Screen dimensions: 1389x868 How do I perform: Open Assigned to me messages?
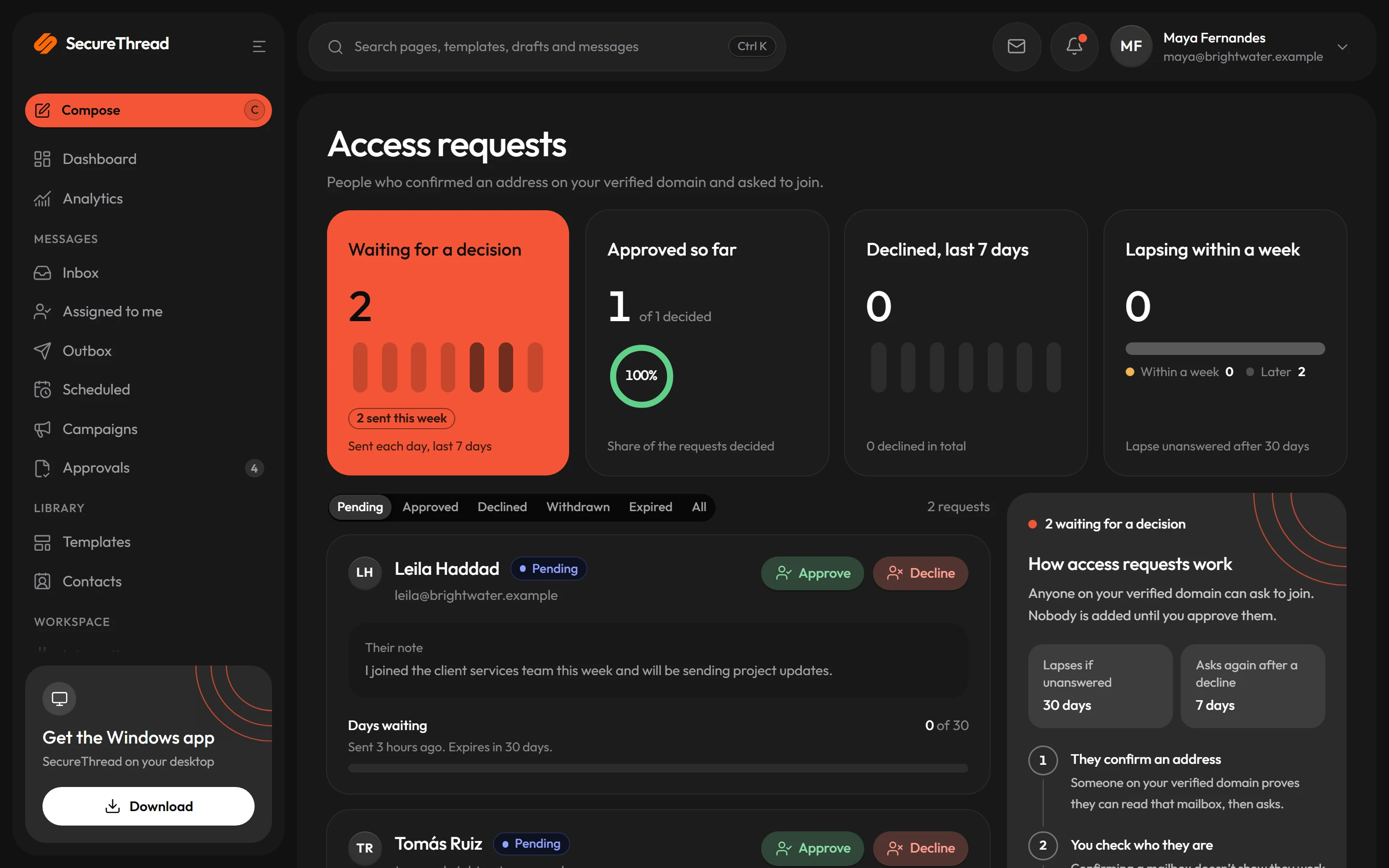pyautogui.click(x=148, y=312)
